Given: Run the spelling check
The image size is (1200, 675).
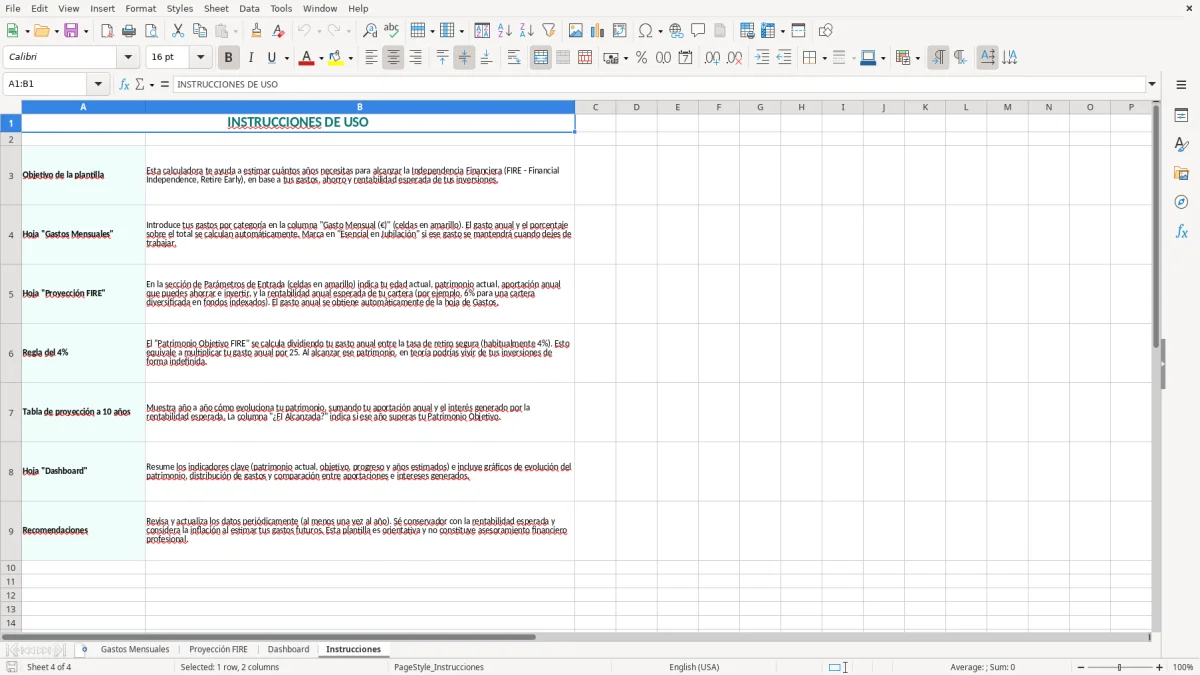Looking at the screenshot, I should (392, 31).
